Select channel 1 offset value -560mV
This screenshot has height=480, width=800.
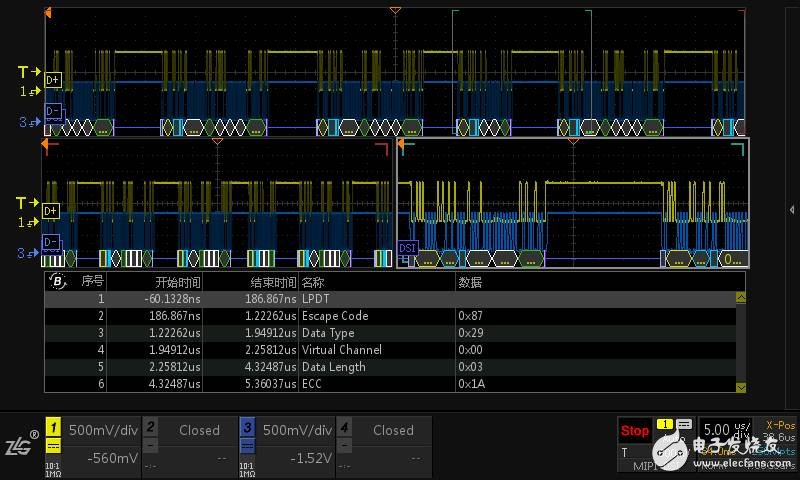click(x=112, y=458)
